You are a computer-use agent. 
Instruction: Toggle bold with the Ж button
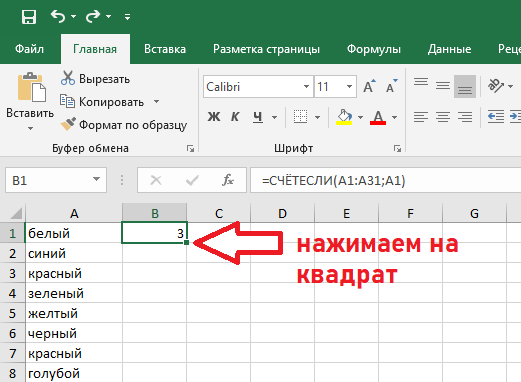pos(214,117)
